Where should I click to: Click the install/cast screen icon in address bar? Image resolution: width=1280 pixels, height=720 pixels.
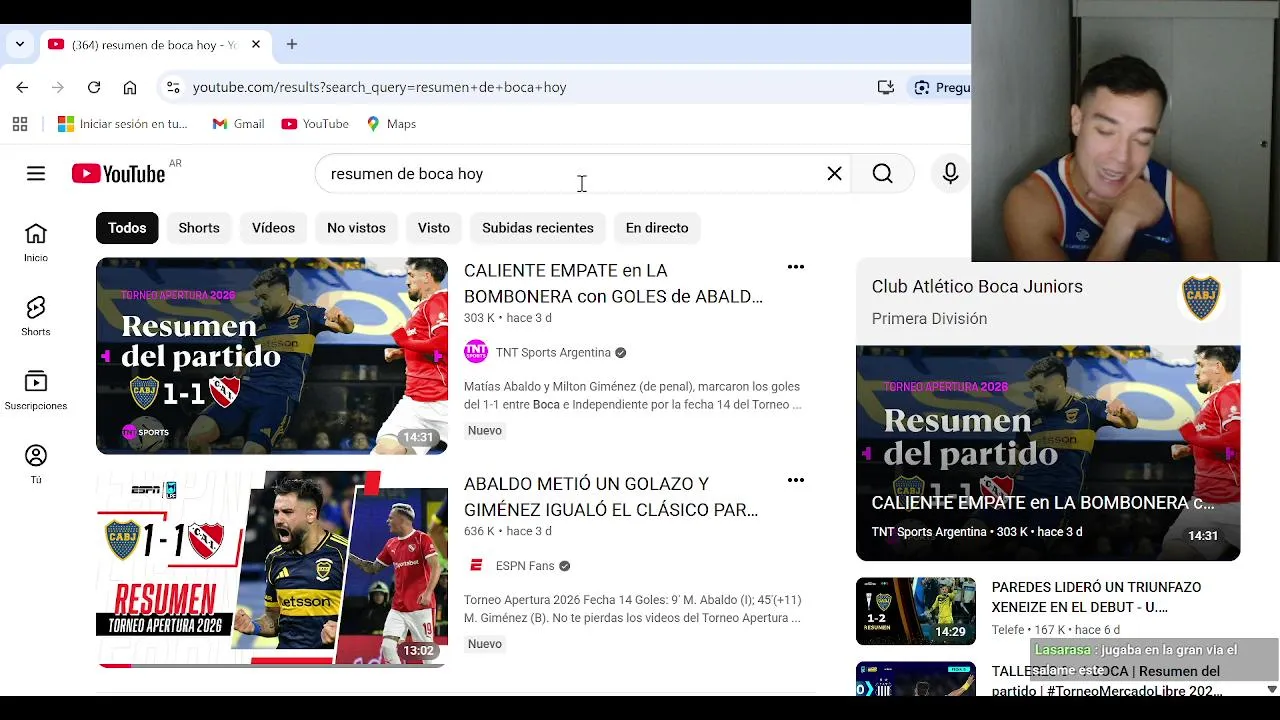[x=885, y=87]
